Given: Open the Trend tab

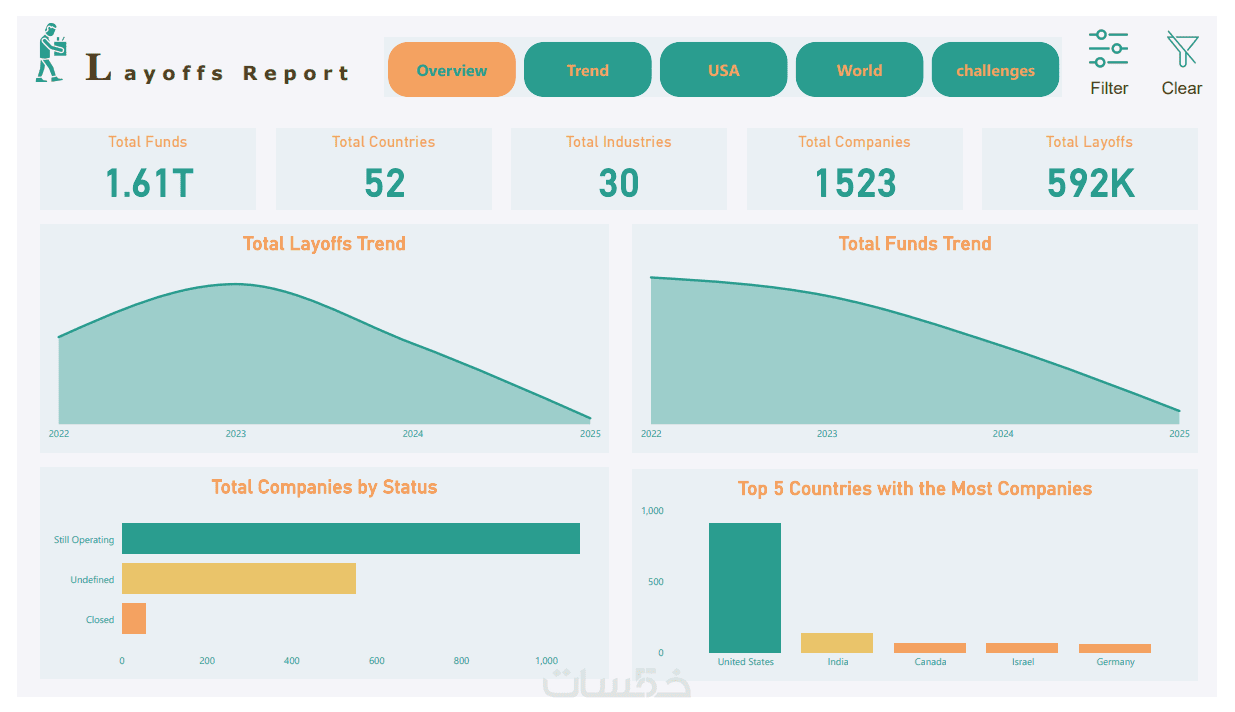Looking at the screenshot, I should pyautogui.click(x=588, y=70).
